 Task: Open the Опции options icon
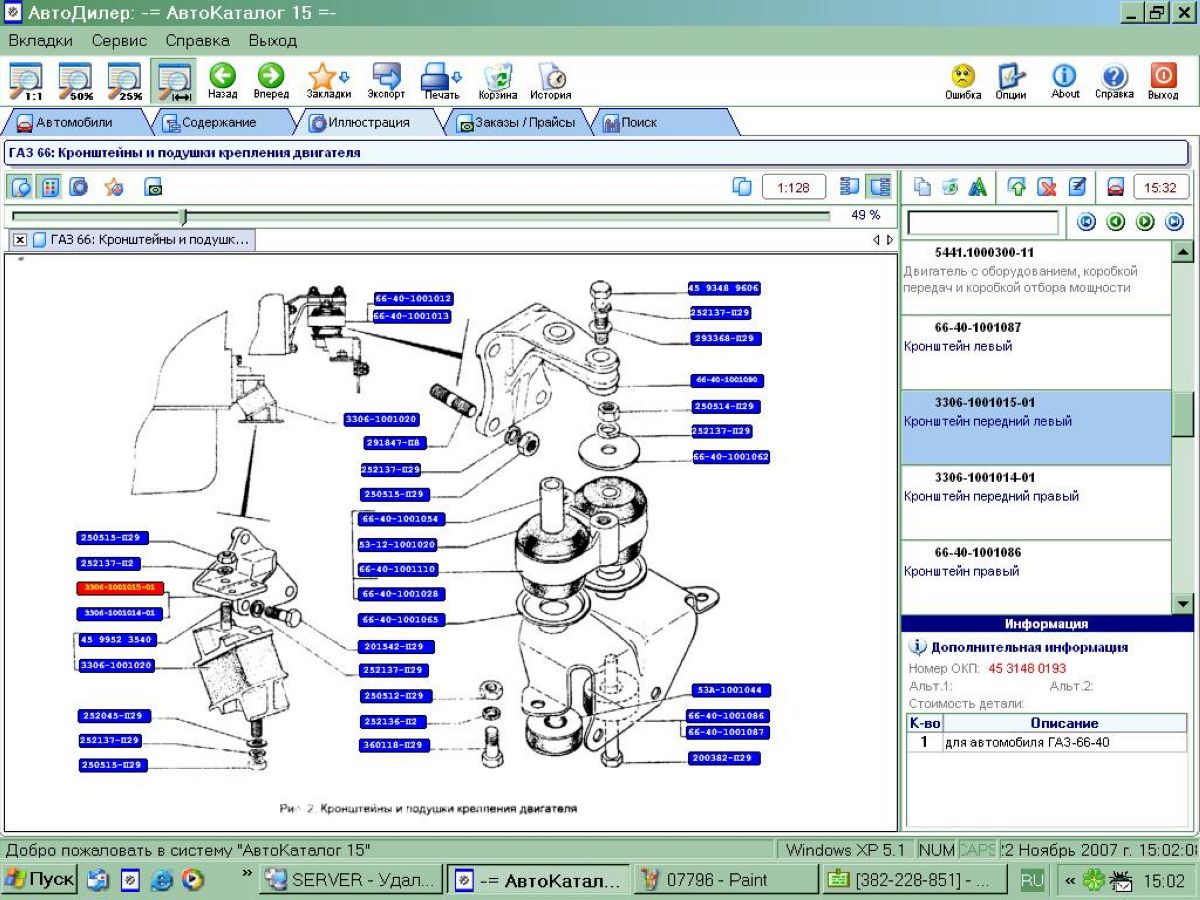pos(1011,82)
